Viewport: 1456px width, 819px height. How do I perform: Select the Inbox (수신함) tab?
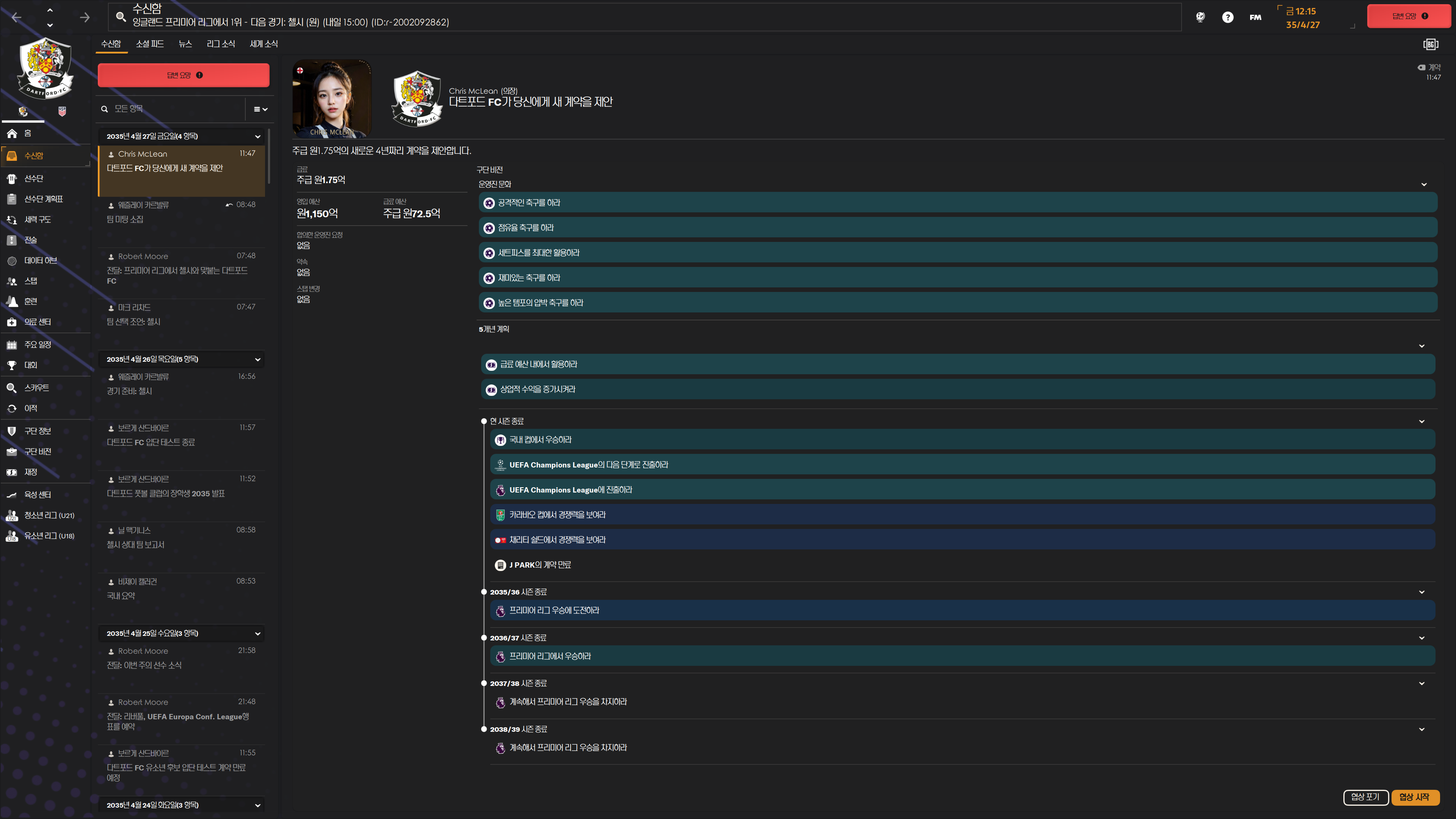pos(111,44)
